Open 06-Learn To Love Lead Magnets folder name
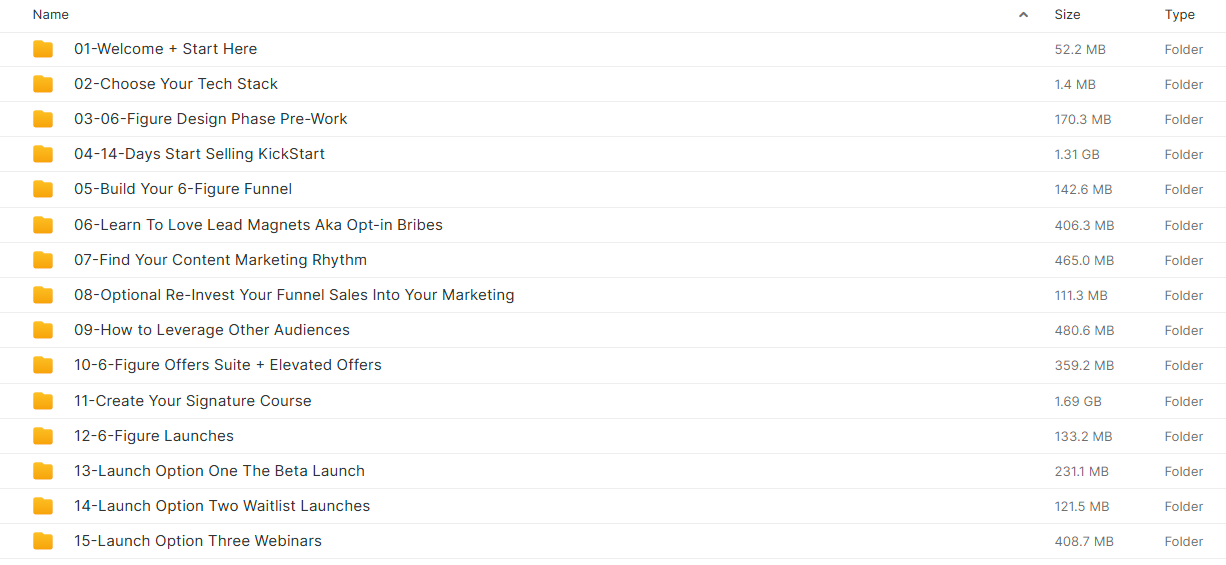This screenshot has height=565, width=1226. 258,225
